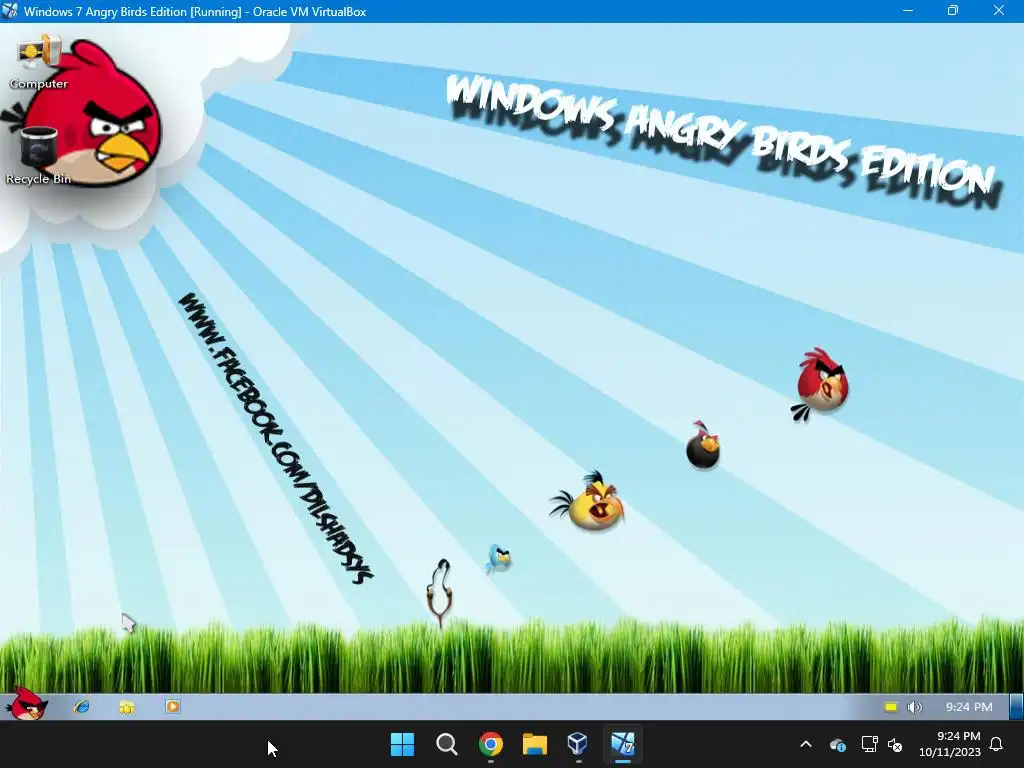This screenshot has width=1024, height=768.
Task: Select the running Windows 7 VM taskbar icon
Action: point(622,744)
